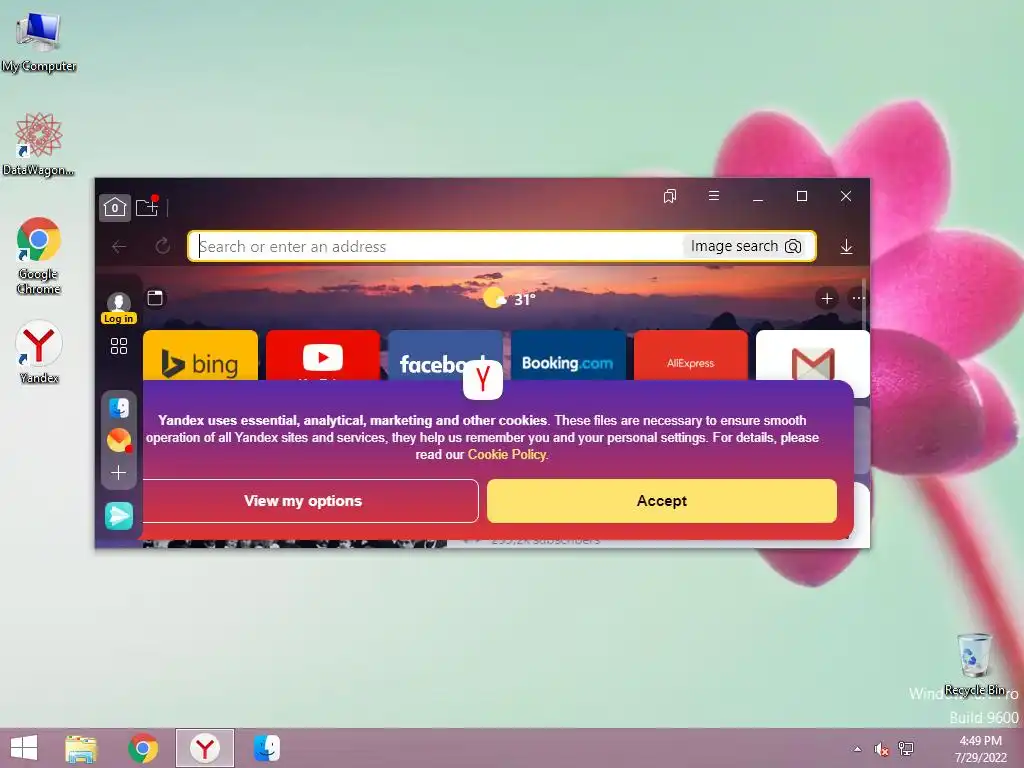Show hidden tray icons arrow
This screenshot has height=768, width=1024.
857,749
